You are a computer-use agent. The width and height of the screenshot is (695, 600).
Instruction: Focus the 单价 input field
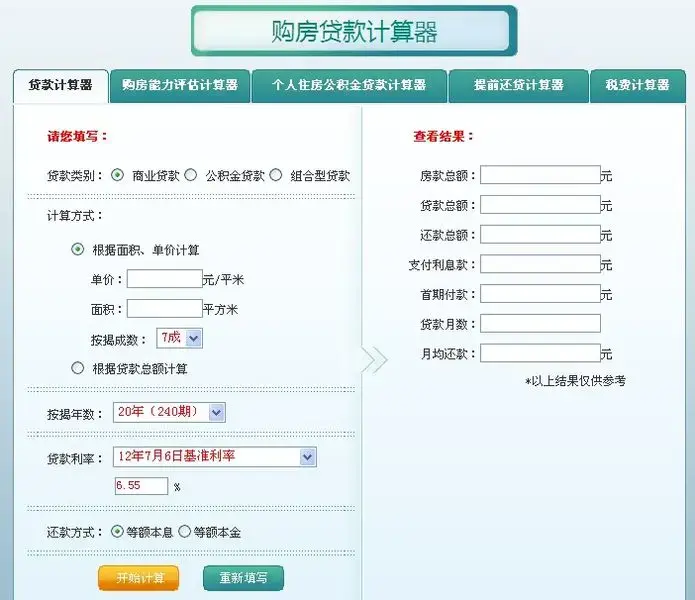[164, 280]
